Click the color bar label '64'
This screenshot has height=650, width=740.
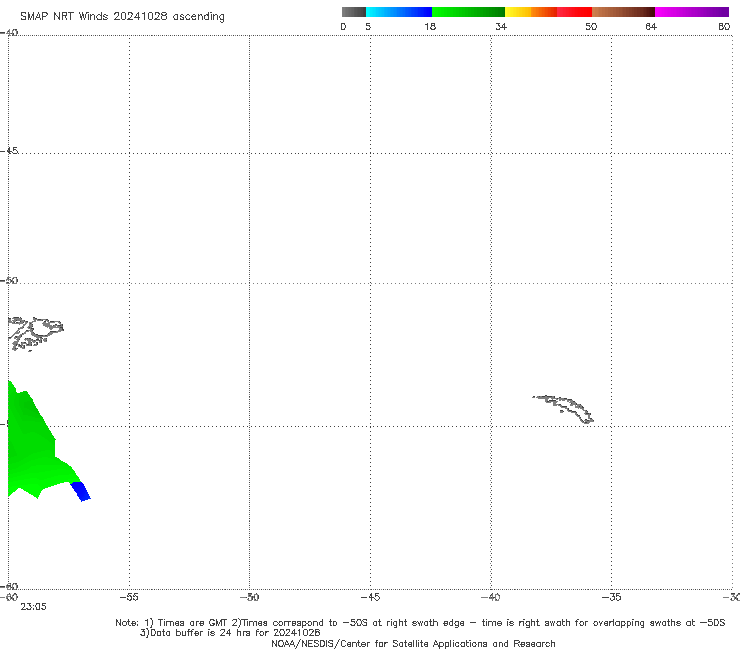(651, 27)
